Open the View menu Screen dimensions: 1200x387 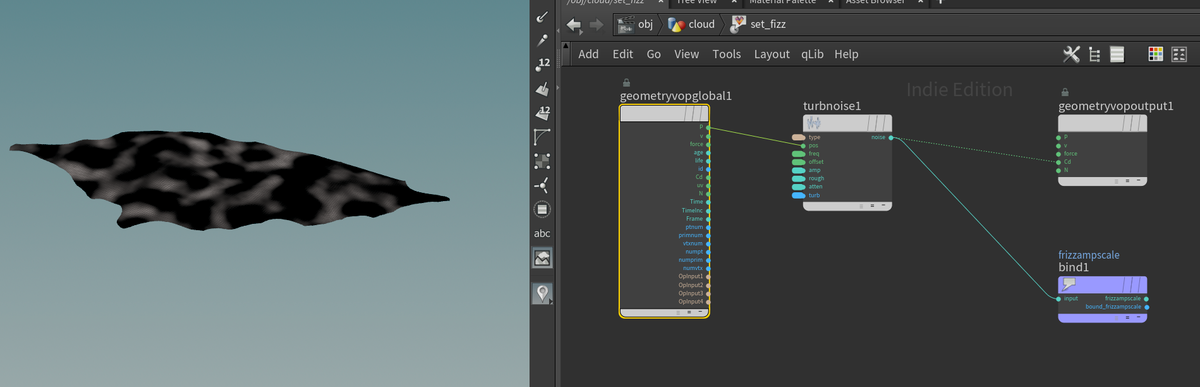686,54
